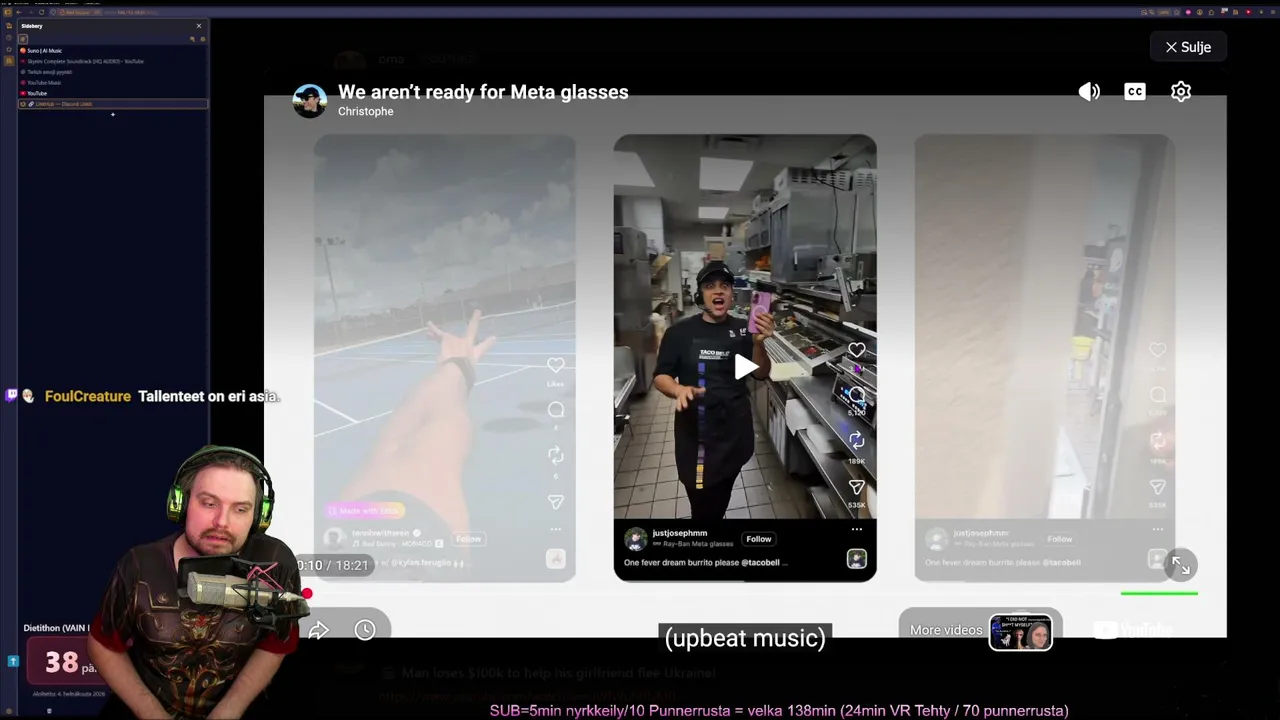1280x720 pixels.
Task: Switch to the Suno | AI Music tab
Action: 112,51
